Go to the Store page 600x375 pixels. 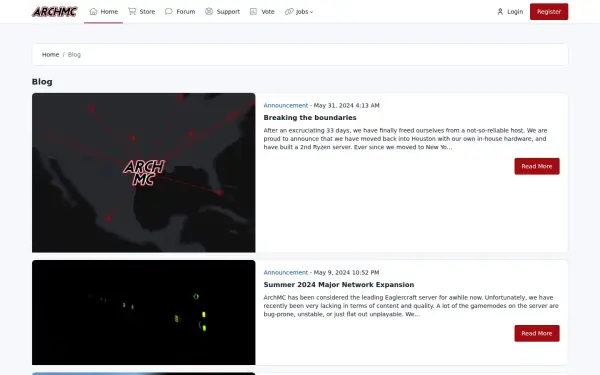point(142,11)
